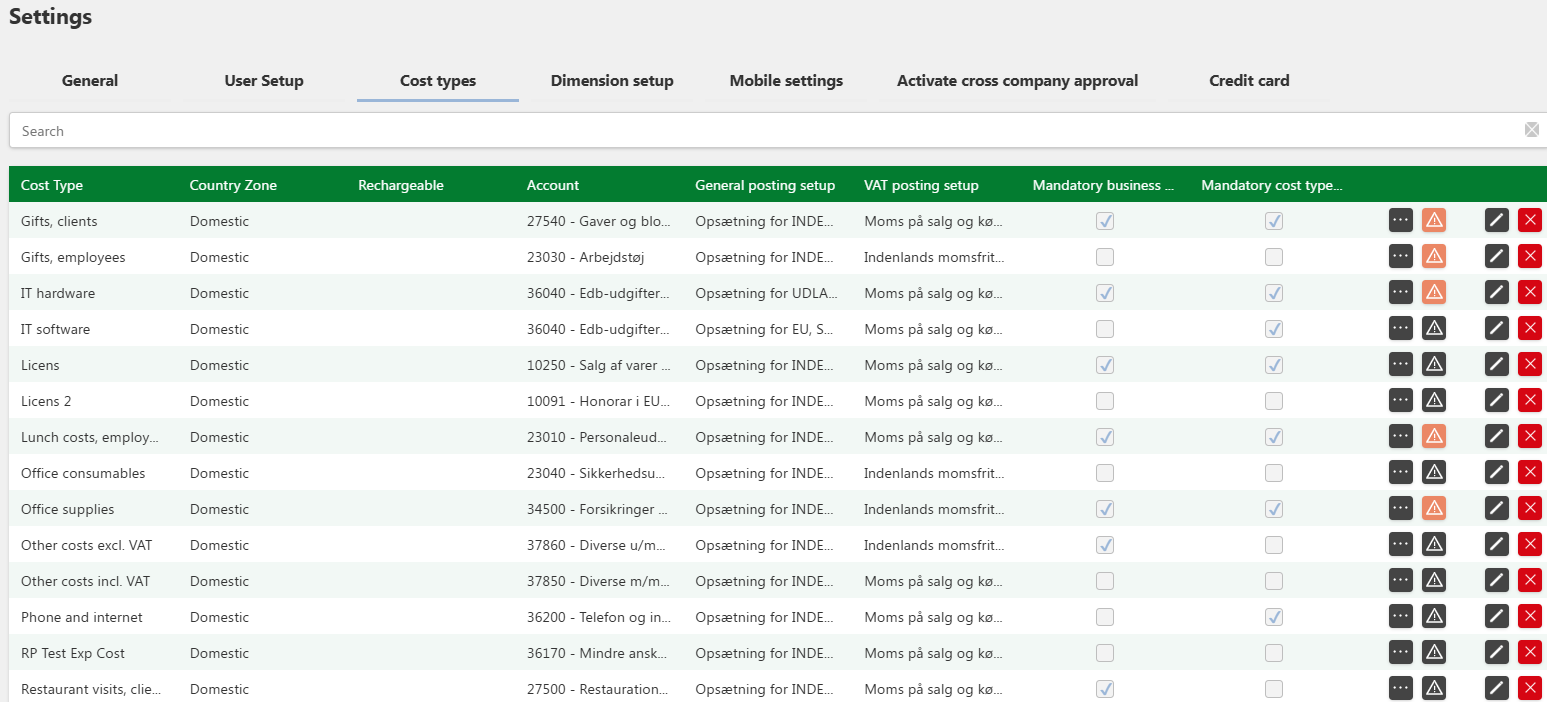Toggle Mandatory cost type checkbox for IT software
The height and width of the screenshot is (702, 1547).
click(1274, 329)
